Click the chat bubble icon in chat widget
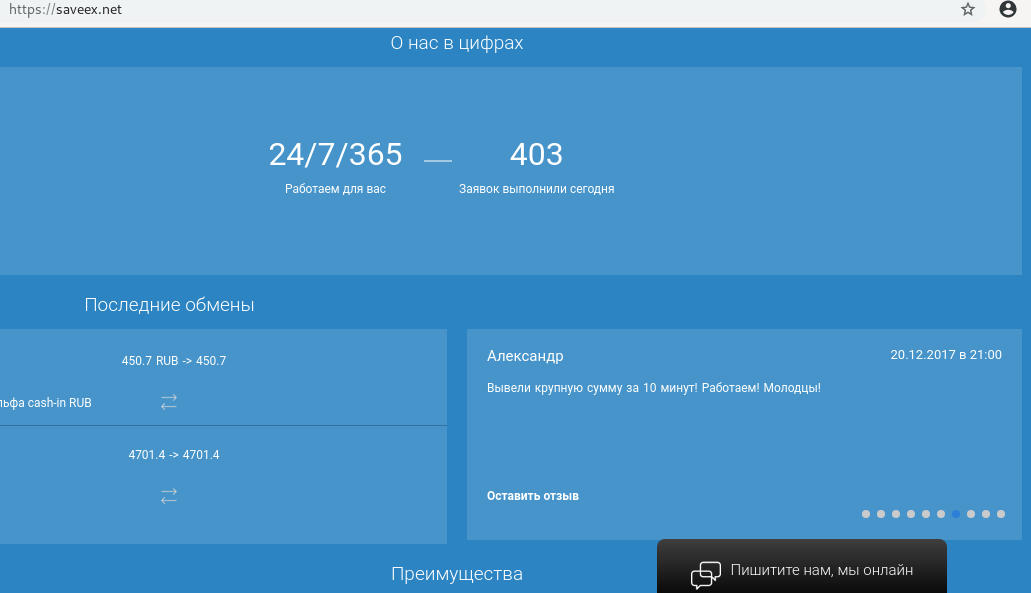Screen dimensions: 1031x593 coord(705,574)
